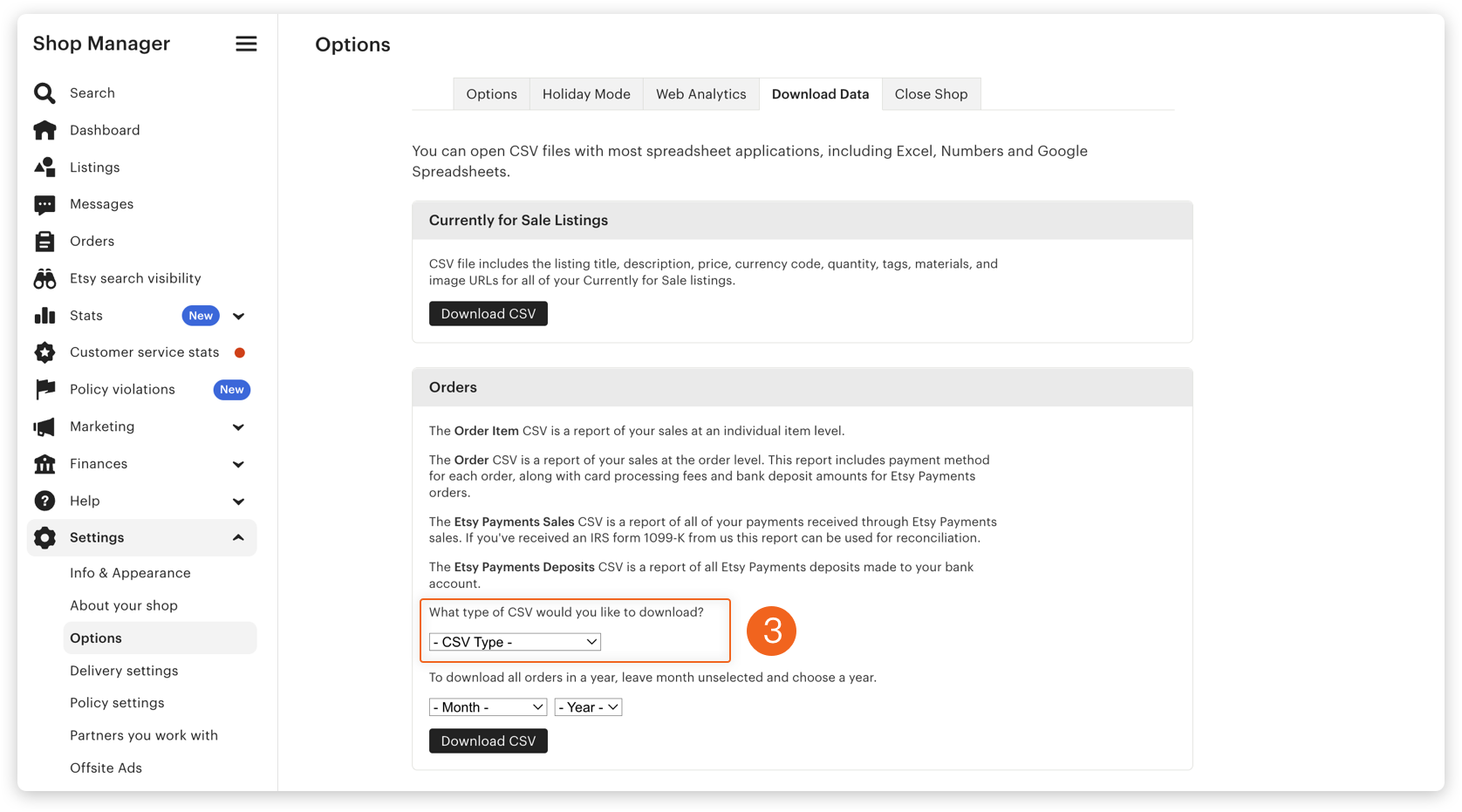
Task: Open the Month dropdown
Action: [x=488, y=707]
